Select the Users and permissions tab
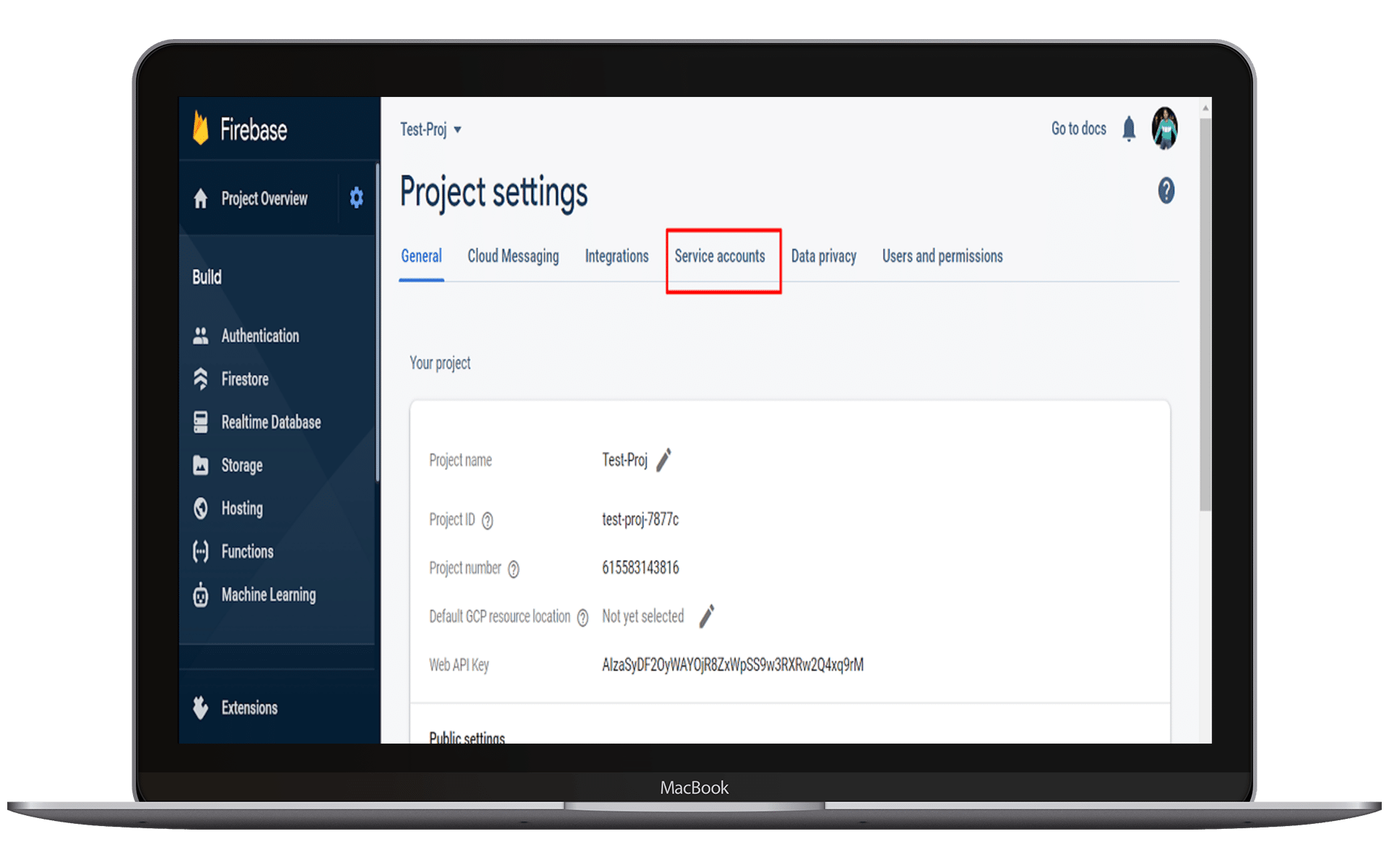The image size is (1389, 868). [x=942, y=256]
